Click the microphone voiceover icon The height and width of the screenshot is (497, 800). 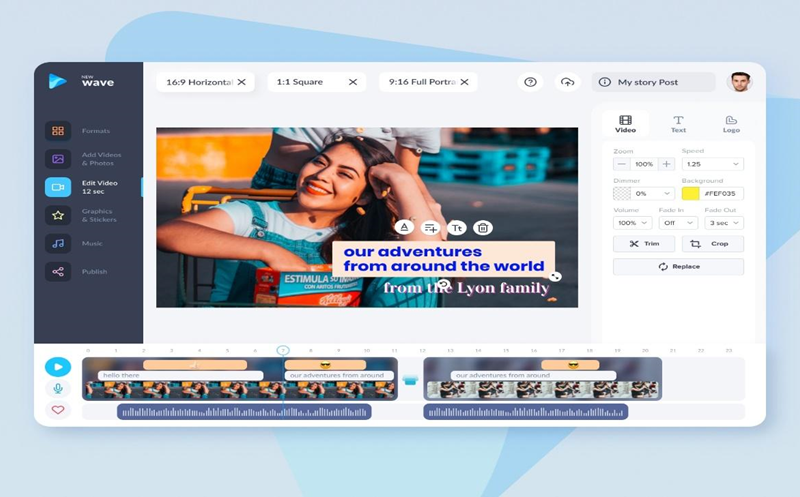[58, 389]
